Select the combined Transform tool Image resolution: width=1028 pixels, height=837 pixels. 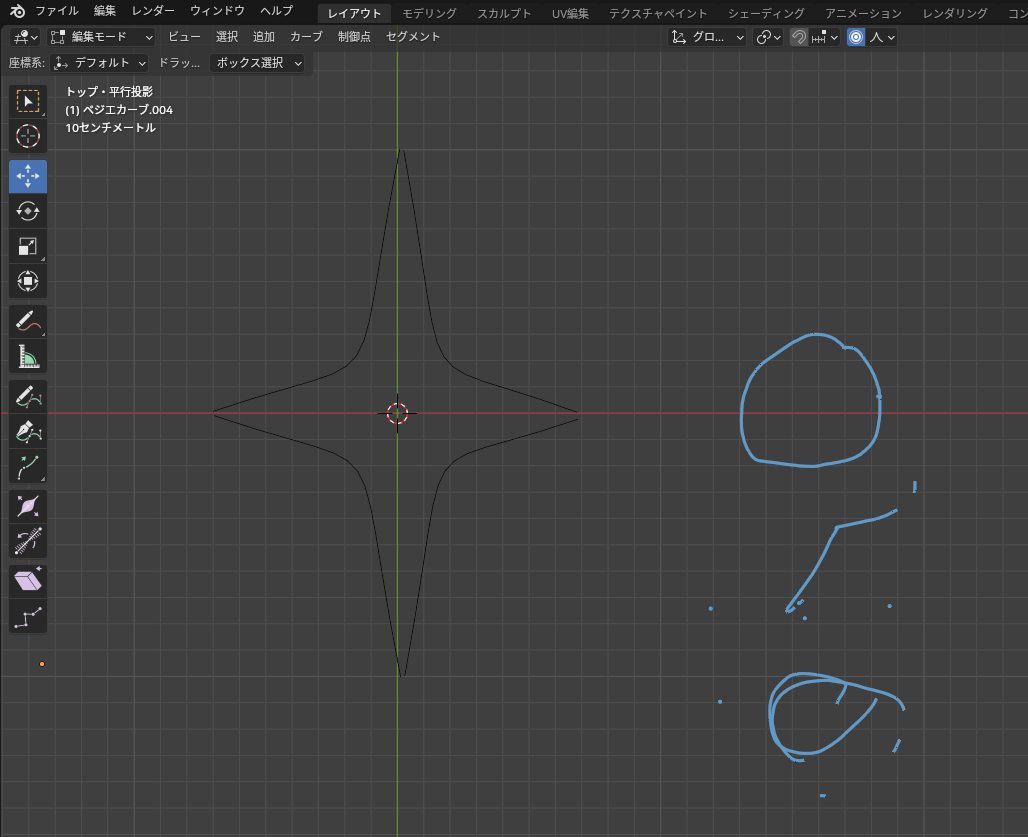(x=28, y=281)
